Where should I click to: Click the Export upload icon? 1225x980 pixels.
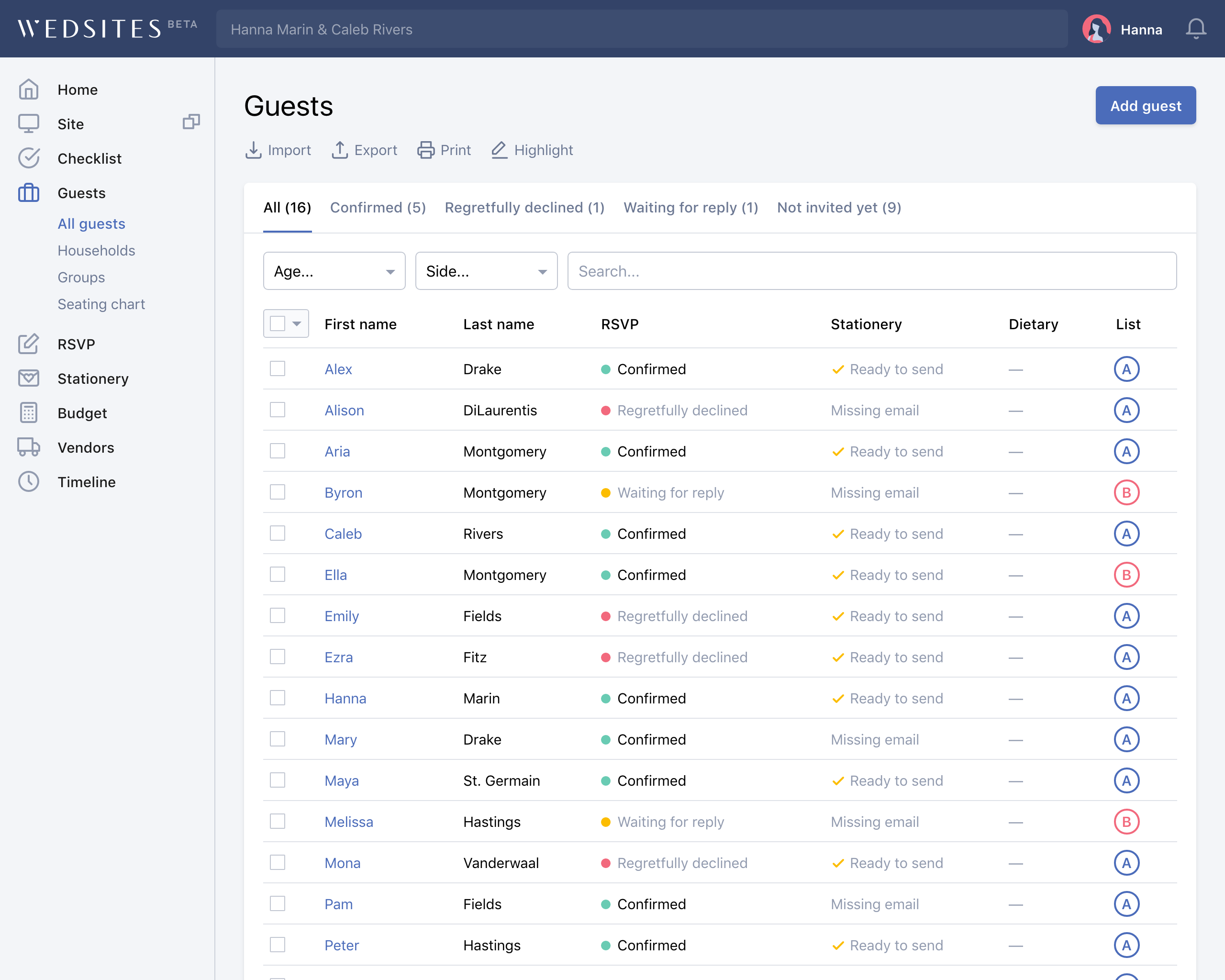tap(339, 150)
